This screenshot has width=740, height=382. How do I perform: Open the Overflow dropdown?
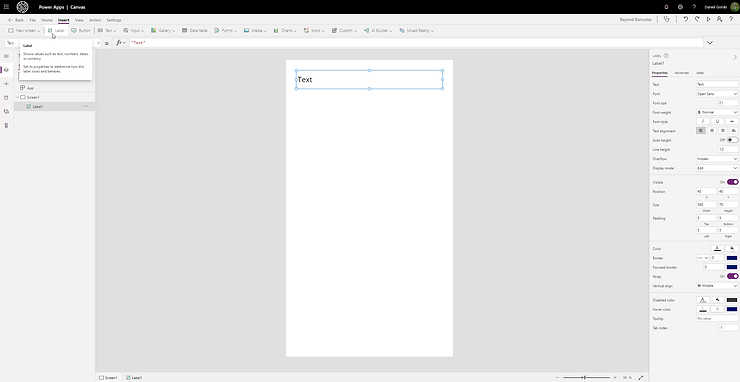pos(717,159)
